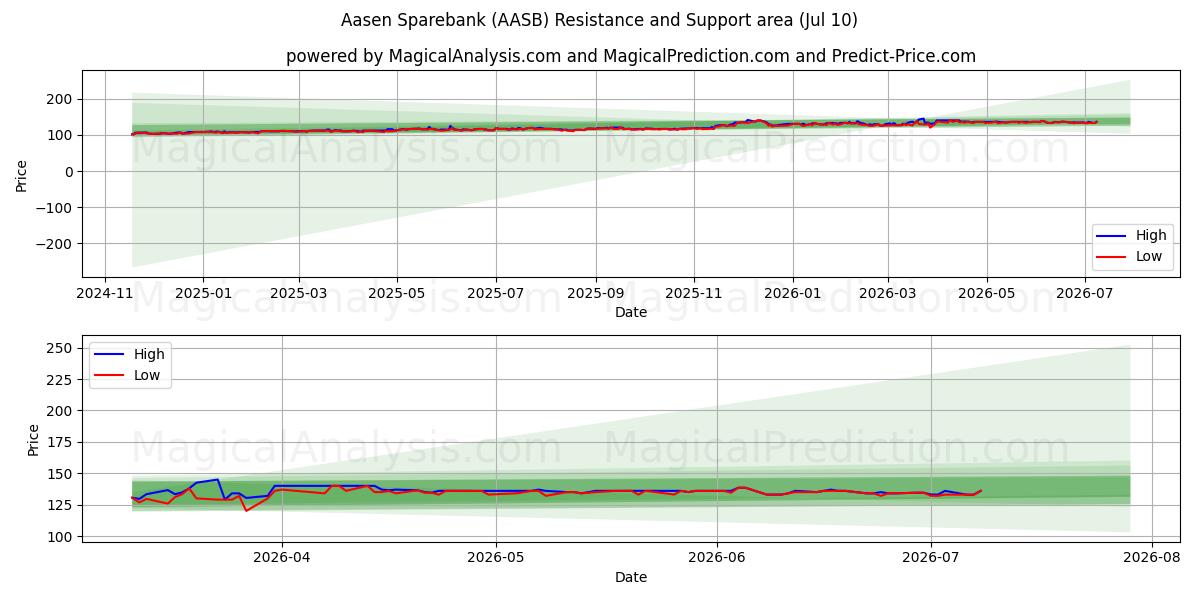Click the top chart y-axis value '0'
The width and height of the screenshot is (1200, 600).
click(x=68, y=172)
